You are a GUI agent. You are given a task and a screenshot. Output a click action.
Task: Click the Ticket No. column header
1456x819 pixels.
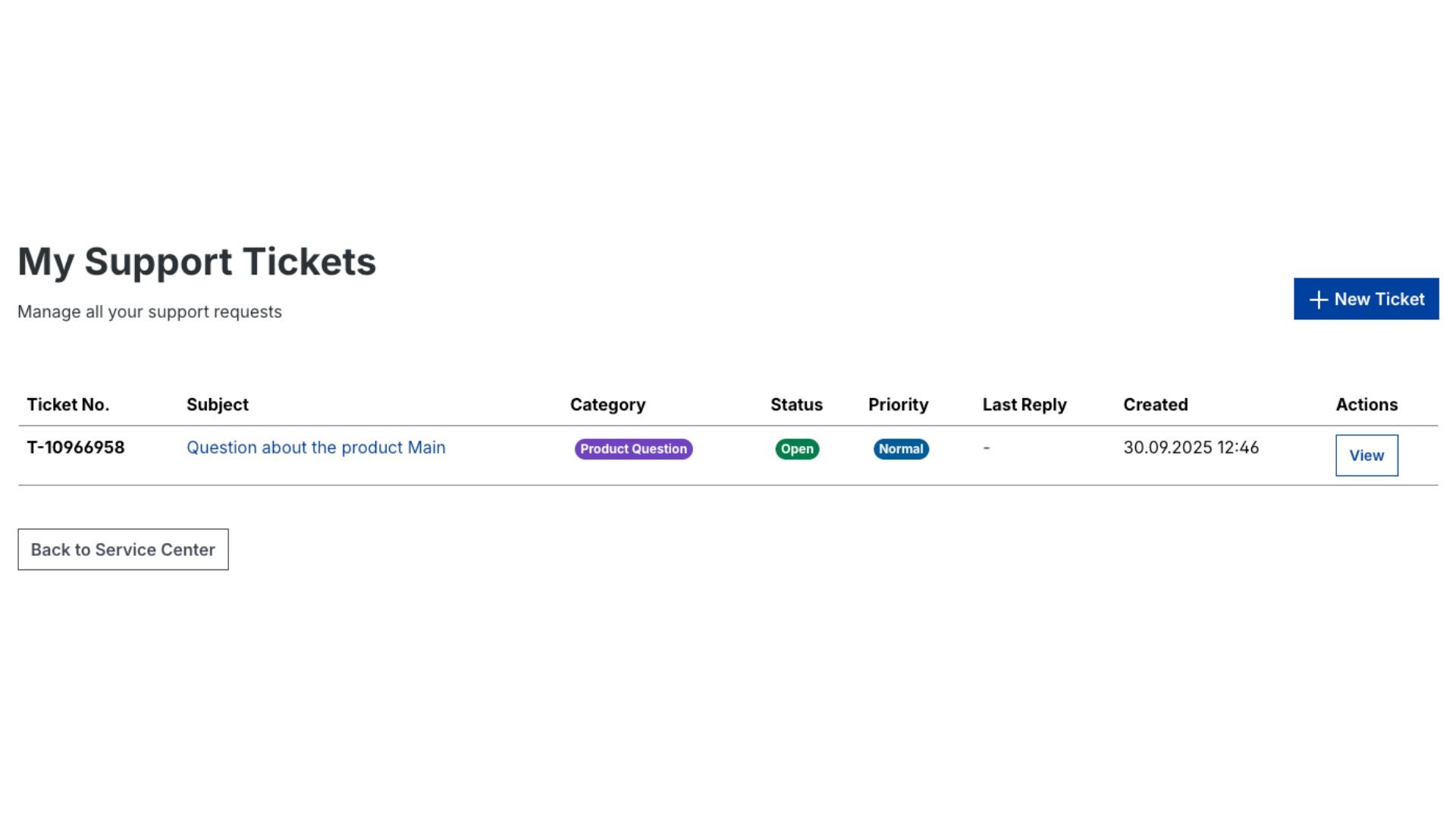[68, 405]
